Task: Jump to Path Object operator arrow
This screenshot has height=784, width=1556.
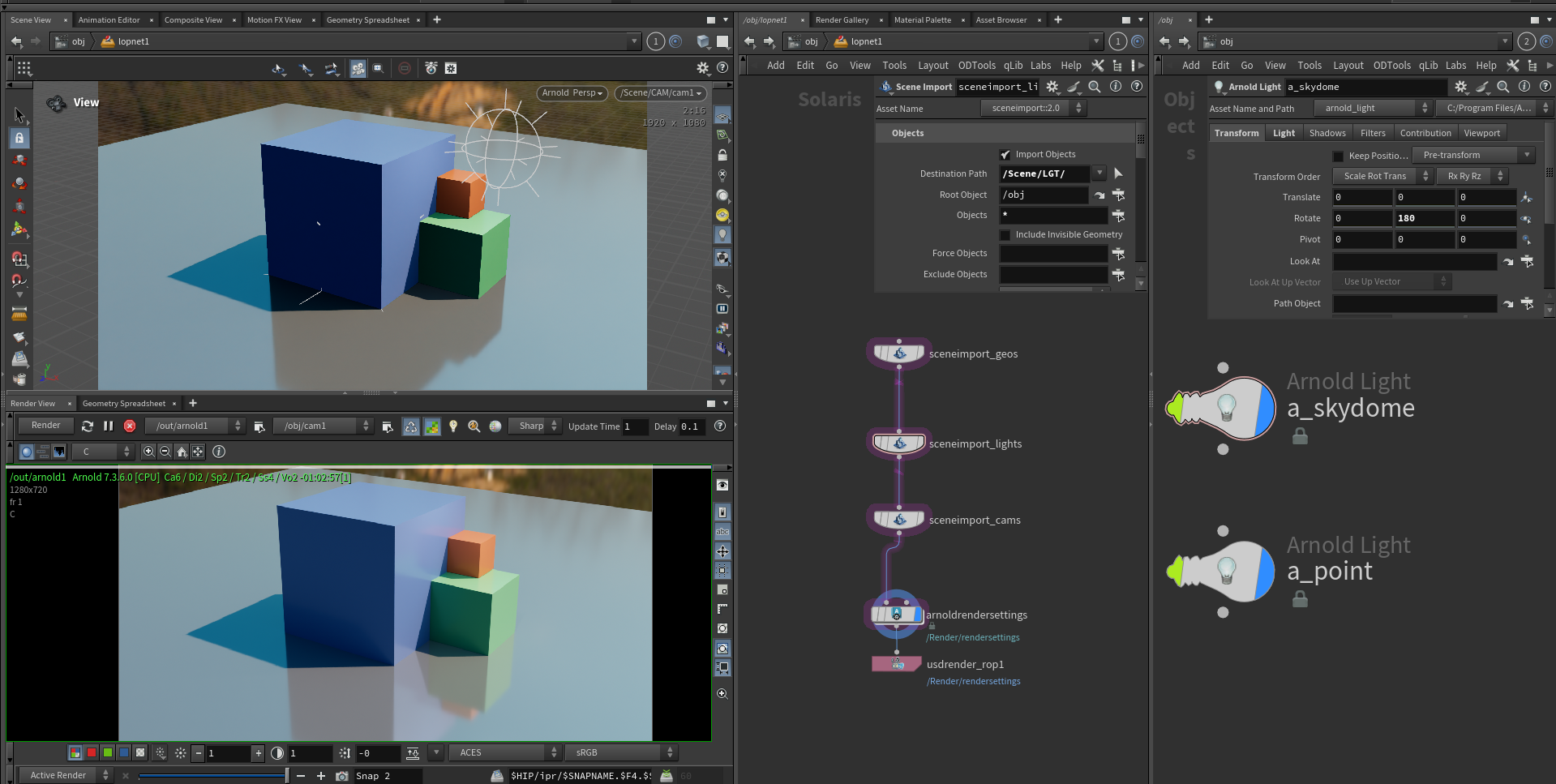Action: [1508, 304]
